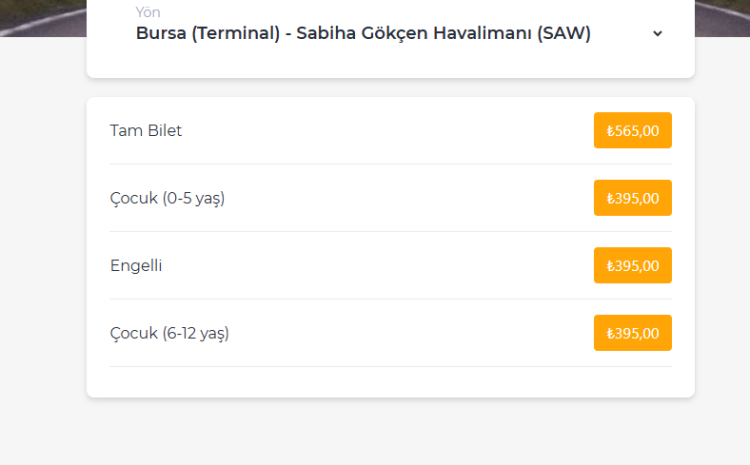This screenshot has width=750, height=465.
Task: Select the Tam Bilet ticket label
Action: point(146,130)
